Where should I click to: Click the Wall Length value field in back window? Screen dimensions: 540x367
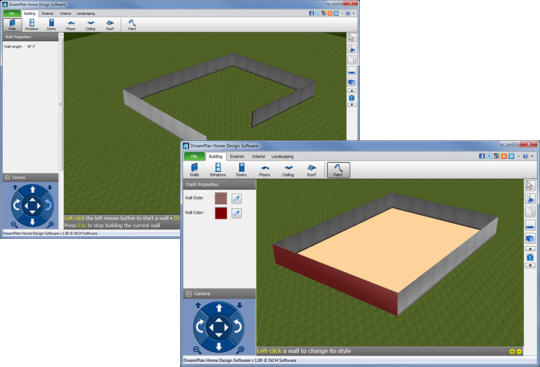31,46
